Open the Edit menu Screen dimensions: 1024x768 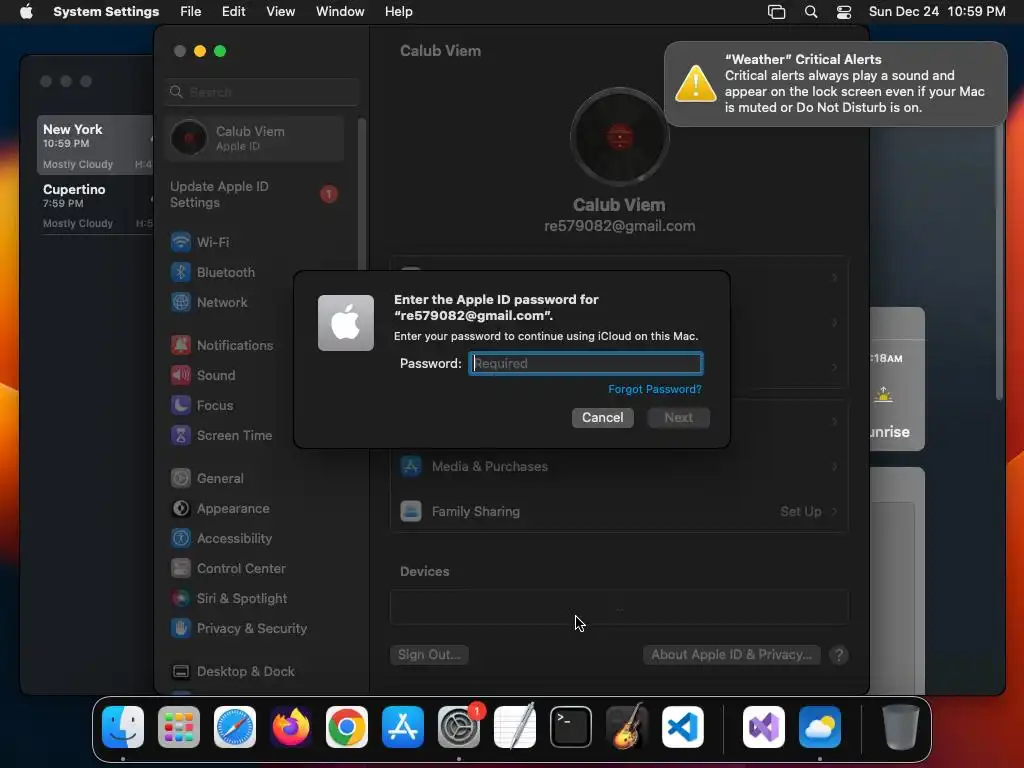coord(233,12)
